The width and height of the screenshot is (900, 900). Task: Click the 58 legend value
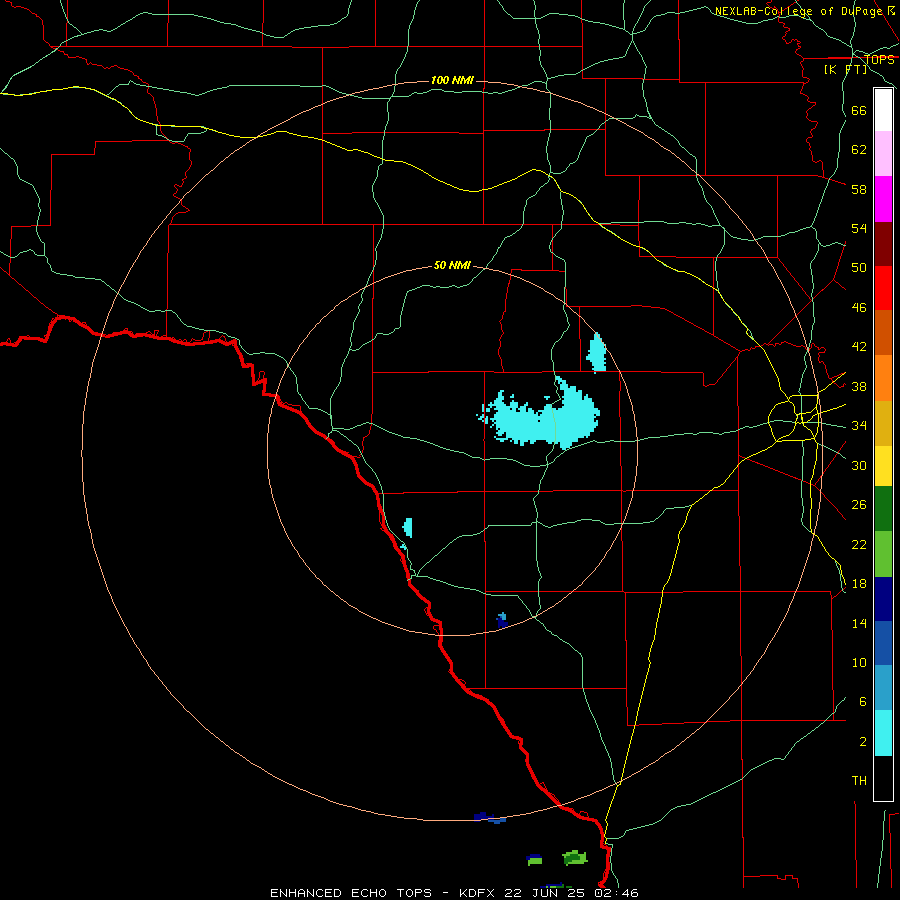click(x=859, y=189)
